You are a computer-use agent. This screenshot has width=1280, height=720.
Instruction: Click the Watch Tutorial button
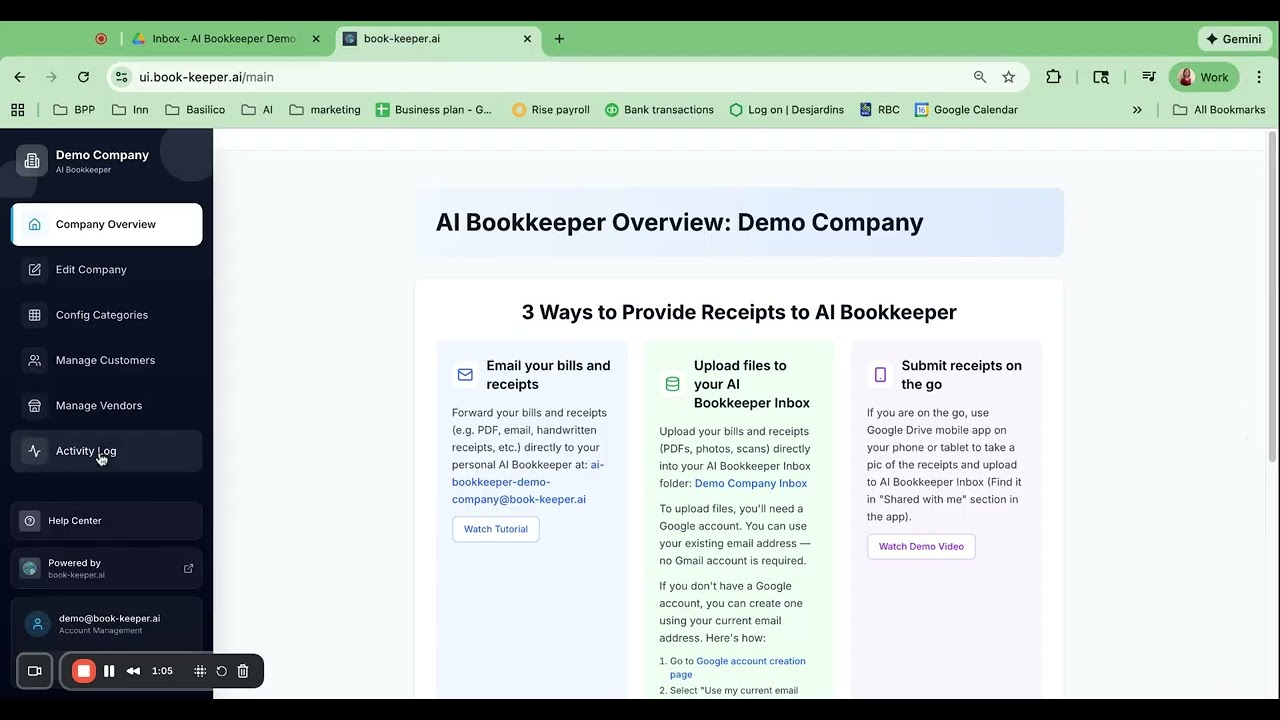point(495,529)
